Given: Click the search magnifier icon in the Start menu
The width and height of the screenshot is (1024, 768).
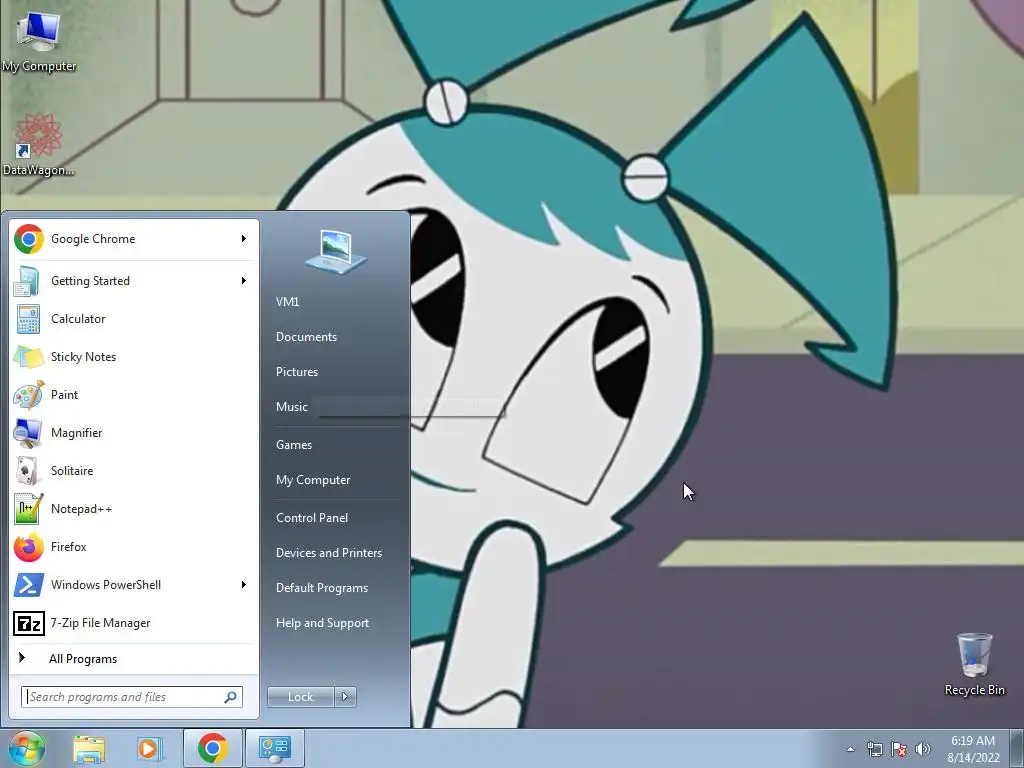Looking at the screenshot, I should 230,697.
